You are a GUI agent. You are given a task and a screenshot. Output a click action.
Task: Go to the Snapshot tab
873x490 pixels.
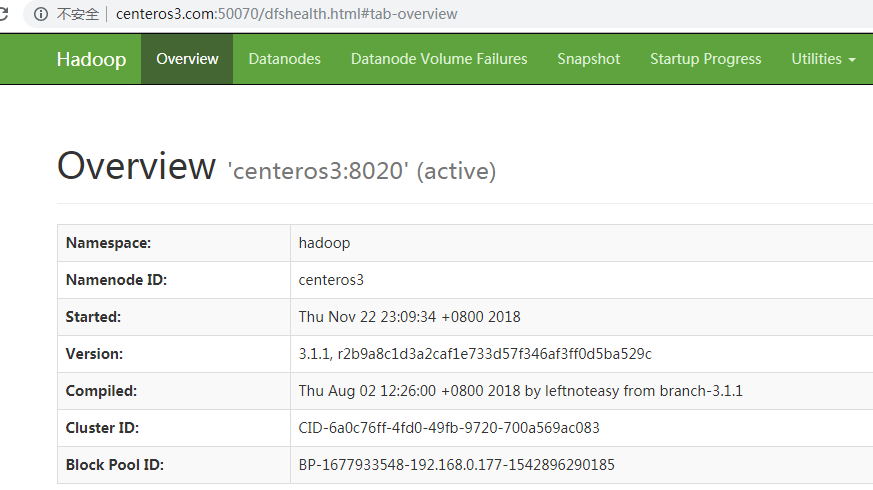pyautogui.click(x=588, y=59)
